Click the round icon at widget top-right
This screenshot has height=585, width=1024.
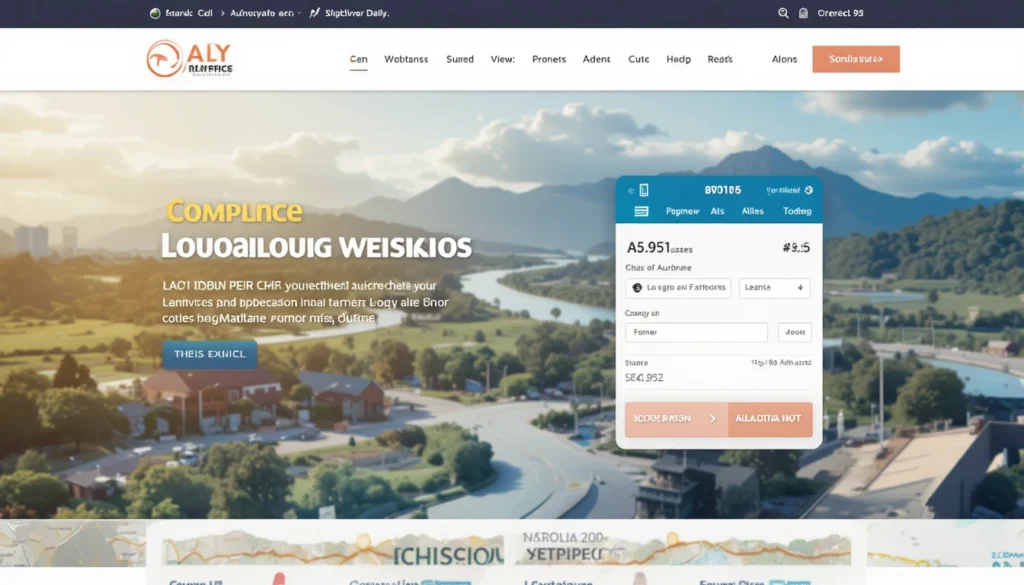(x=807, y=189)
